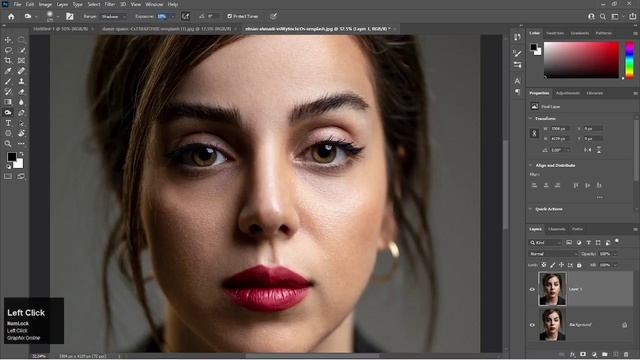Toggle layer filtering on/off switch

click(617, 241)
